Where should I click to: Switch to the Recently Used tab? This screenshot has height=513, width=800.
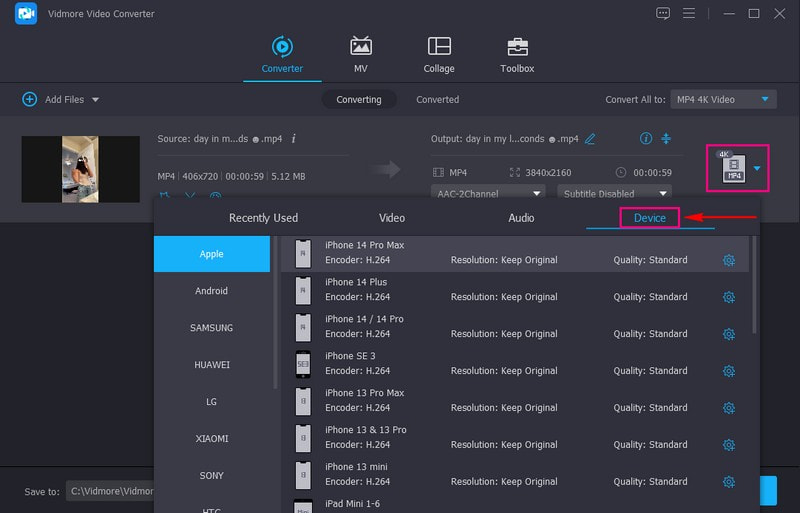(x=263, y=217)
